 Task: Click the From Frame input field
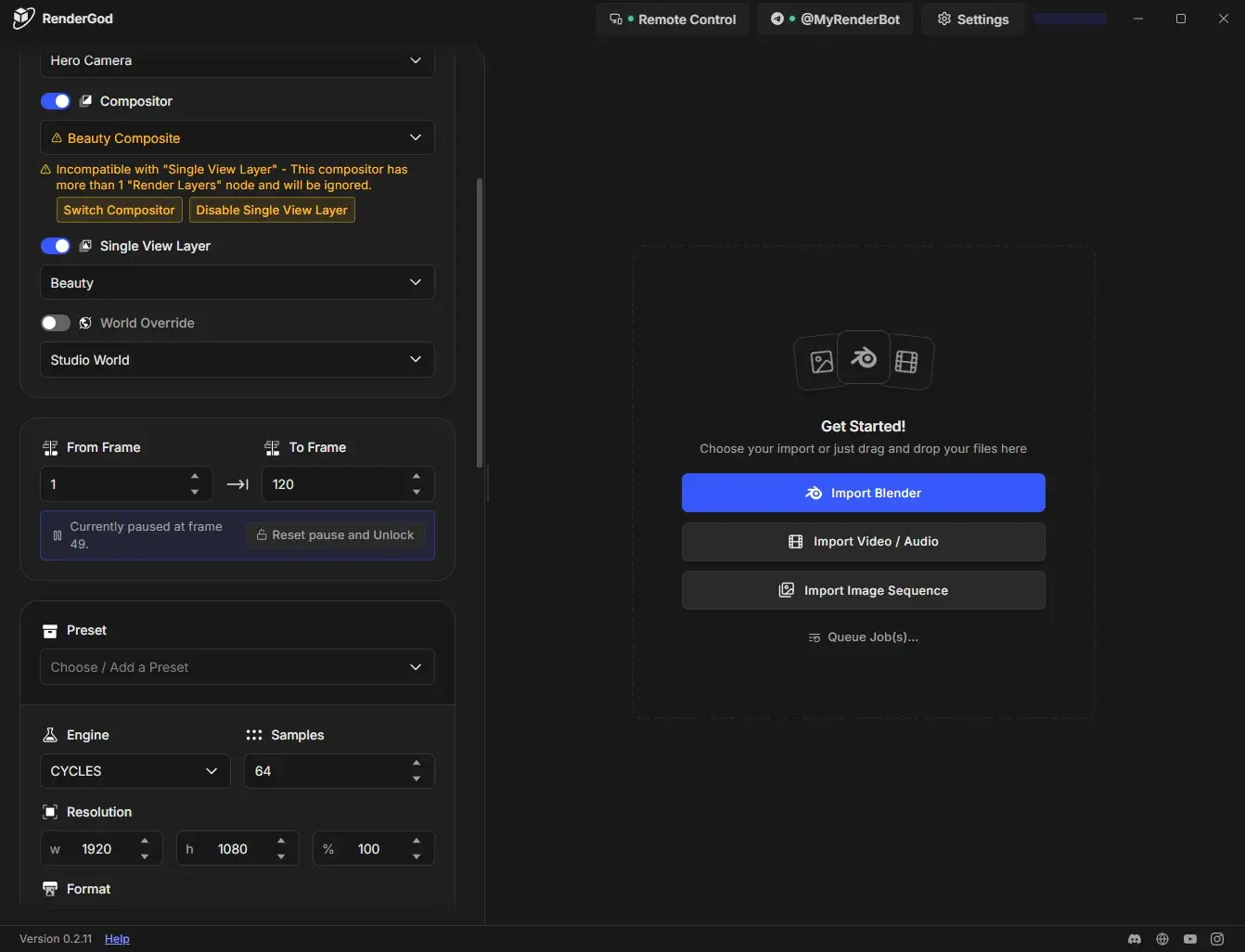(x=126, y=484)
